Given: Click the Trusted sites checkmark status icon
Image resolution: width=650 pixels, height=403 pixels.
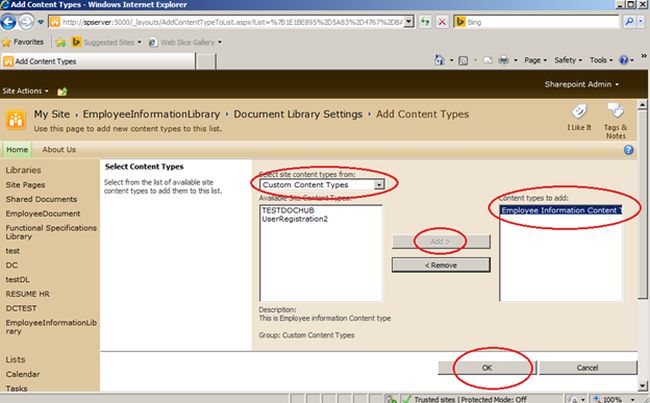Looking at the screenshot, I should (x=407, y=399).
